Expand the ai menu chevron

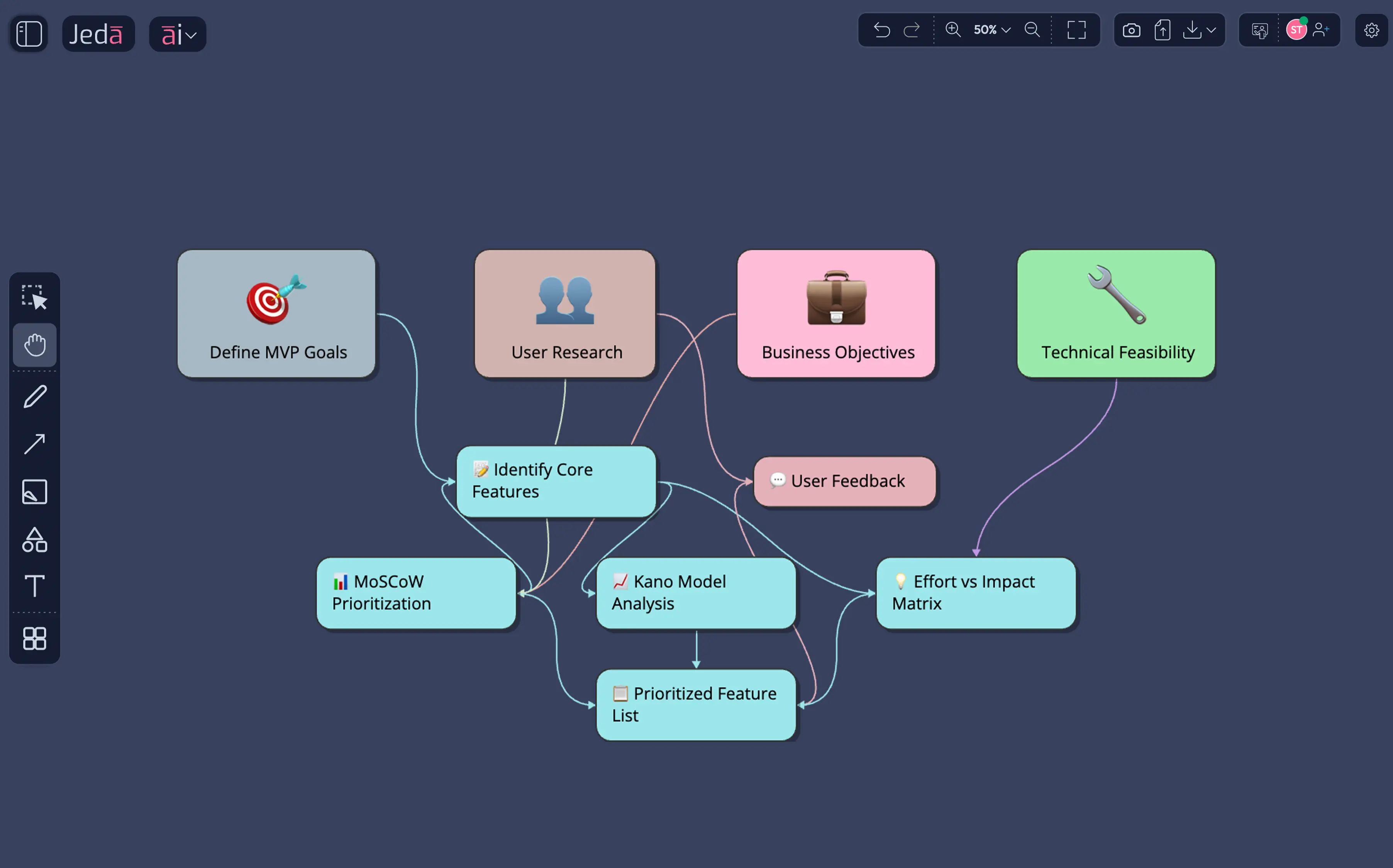tap(192, 34)
